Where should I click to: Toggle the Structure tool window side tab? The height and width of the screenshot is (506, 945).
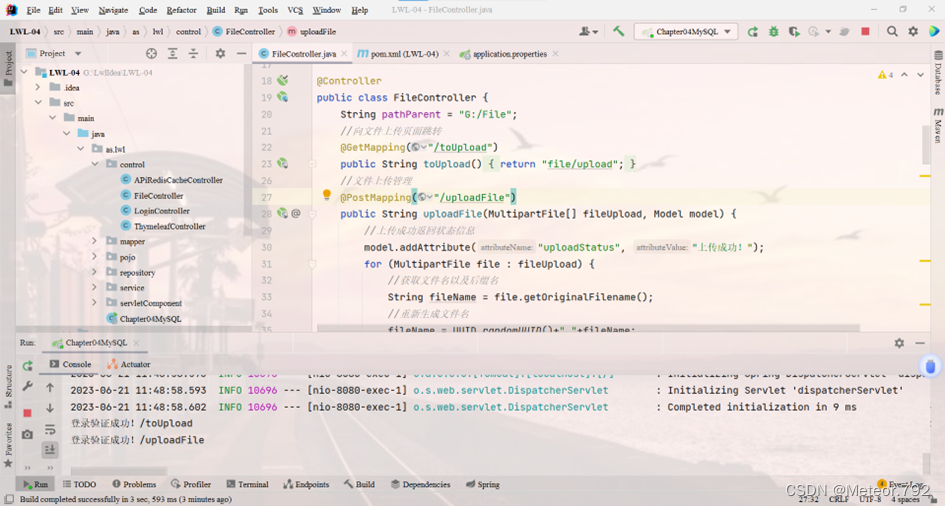(8, 380)
